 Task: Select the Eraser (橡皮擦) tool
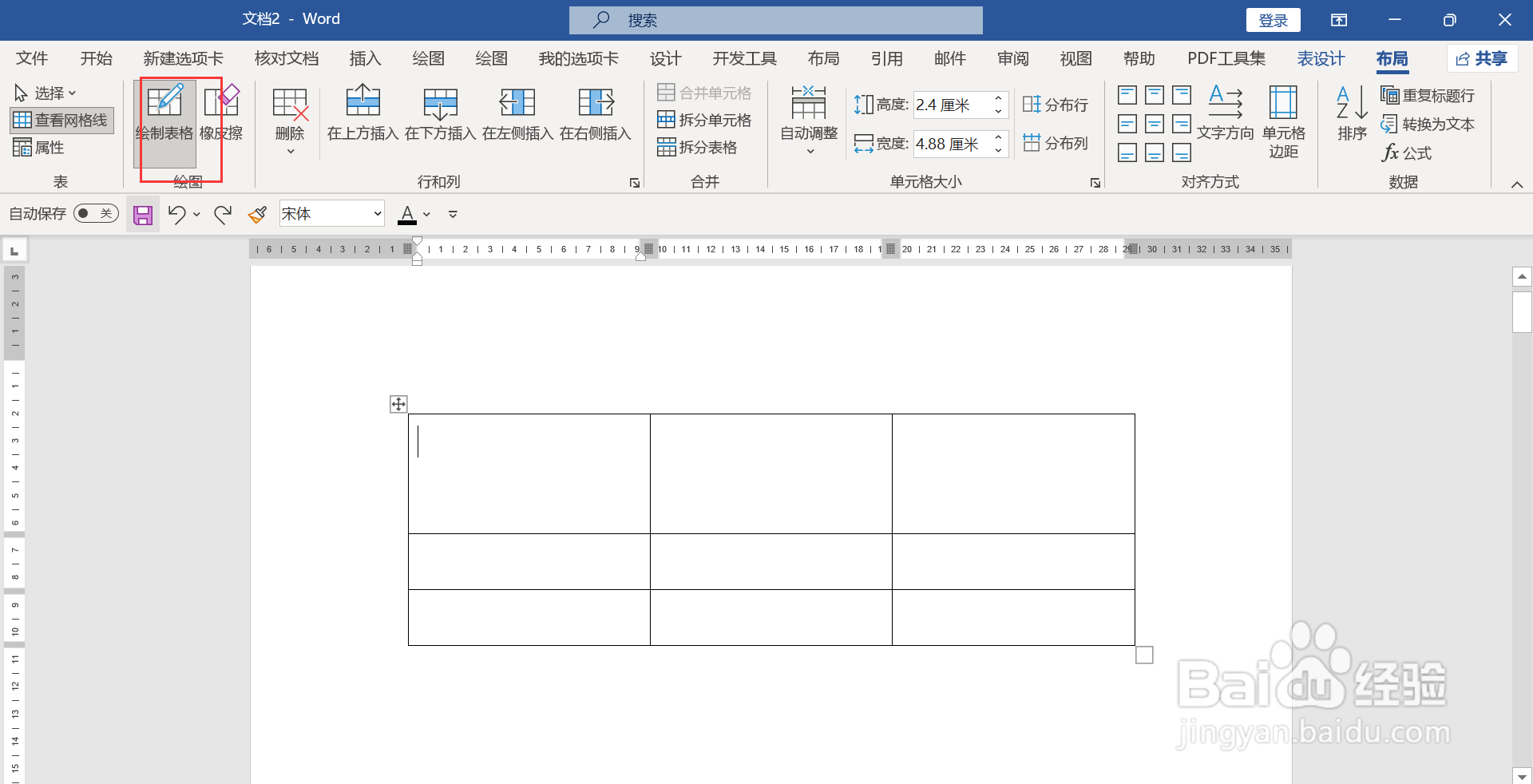point(221,113)
